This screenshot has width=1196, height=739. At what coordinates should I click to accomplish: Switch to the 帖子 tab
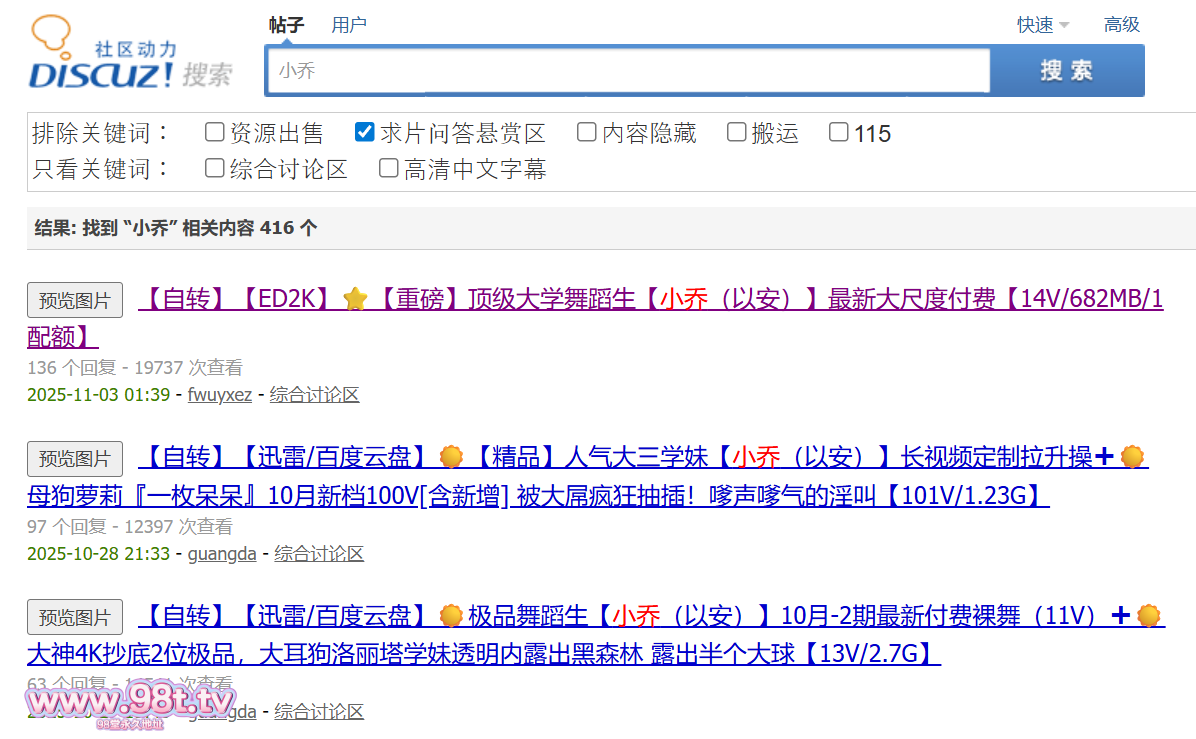pyautogui.click(x=286, y=25)
